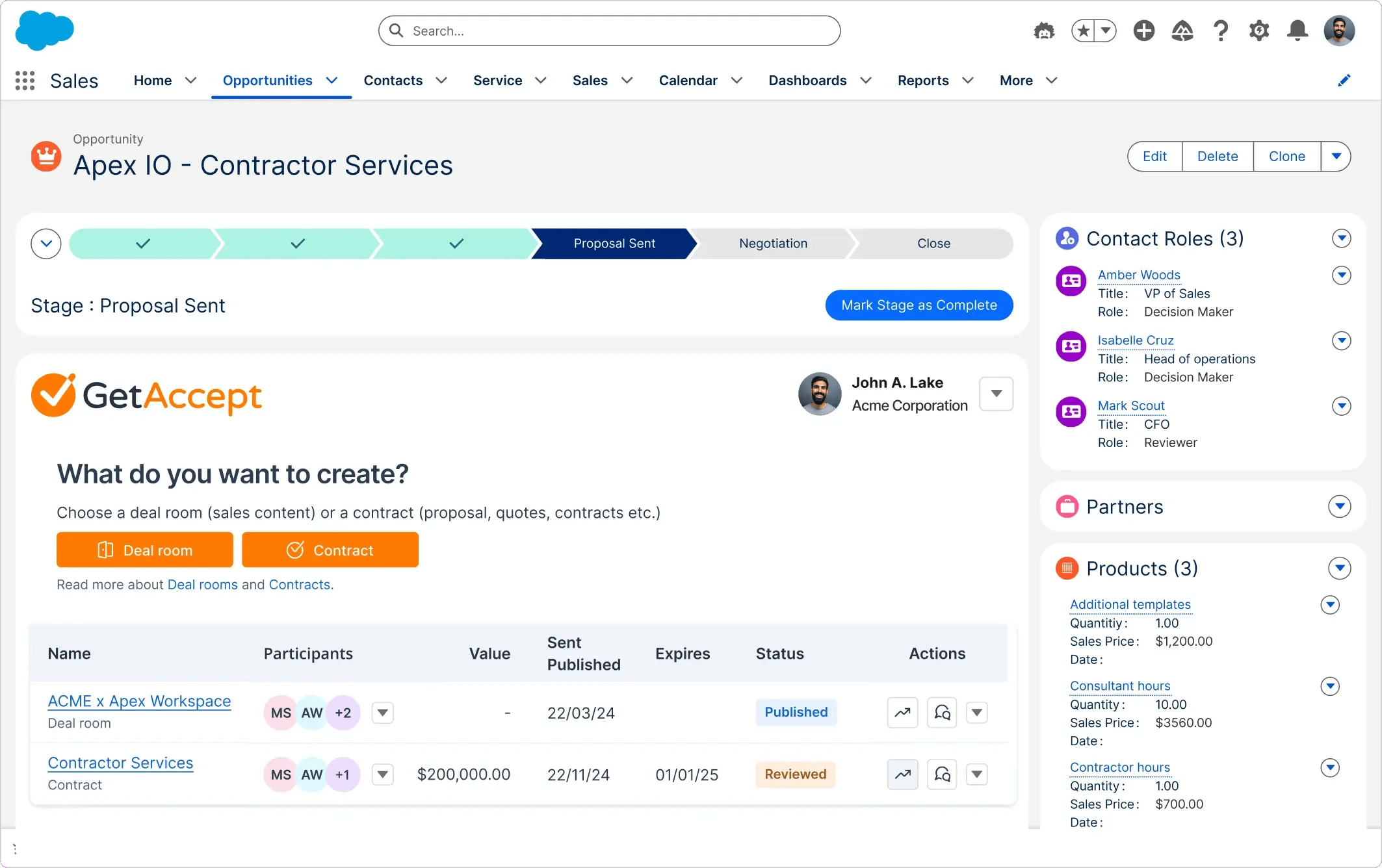Select the Close stage in path

click(x=933, y=244)
